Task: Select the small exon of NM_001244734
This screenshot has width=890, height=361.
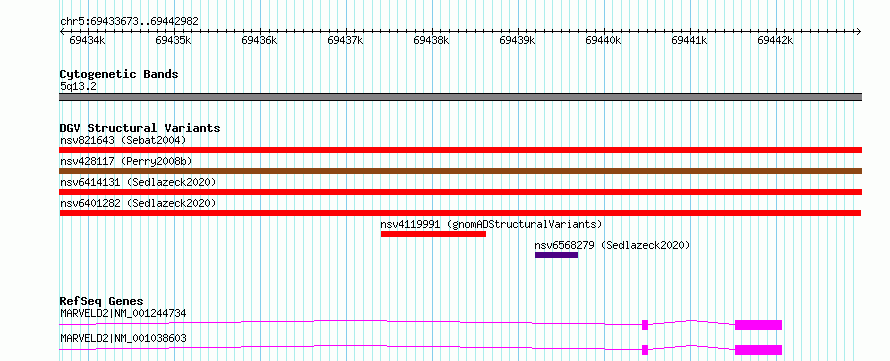Action: (645, 325)
